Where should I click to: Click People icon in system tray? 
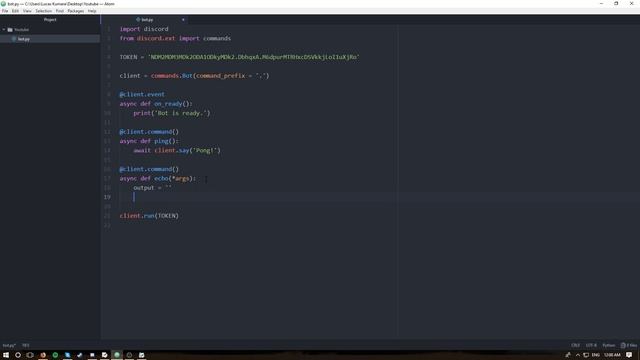click(568, 355)
